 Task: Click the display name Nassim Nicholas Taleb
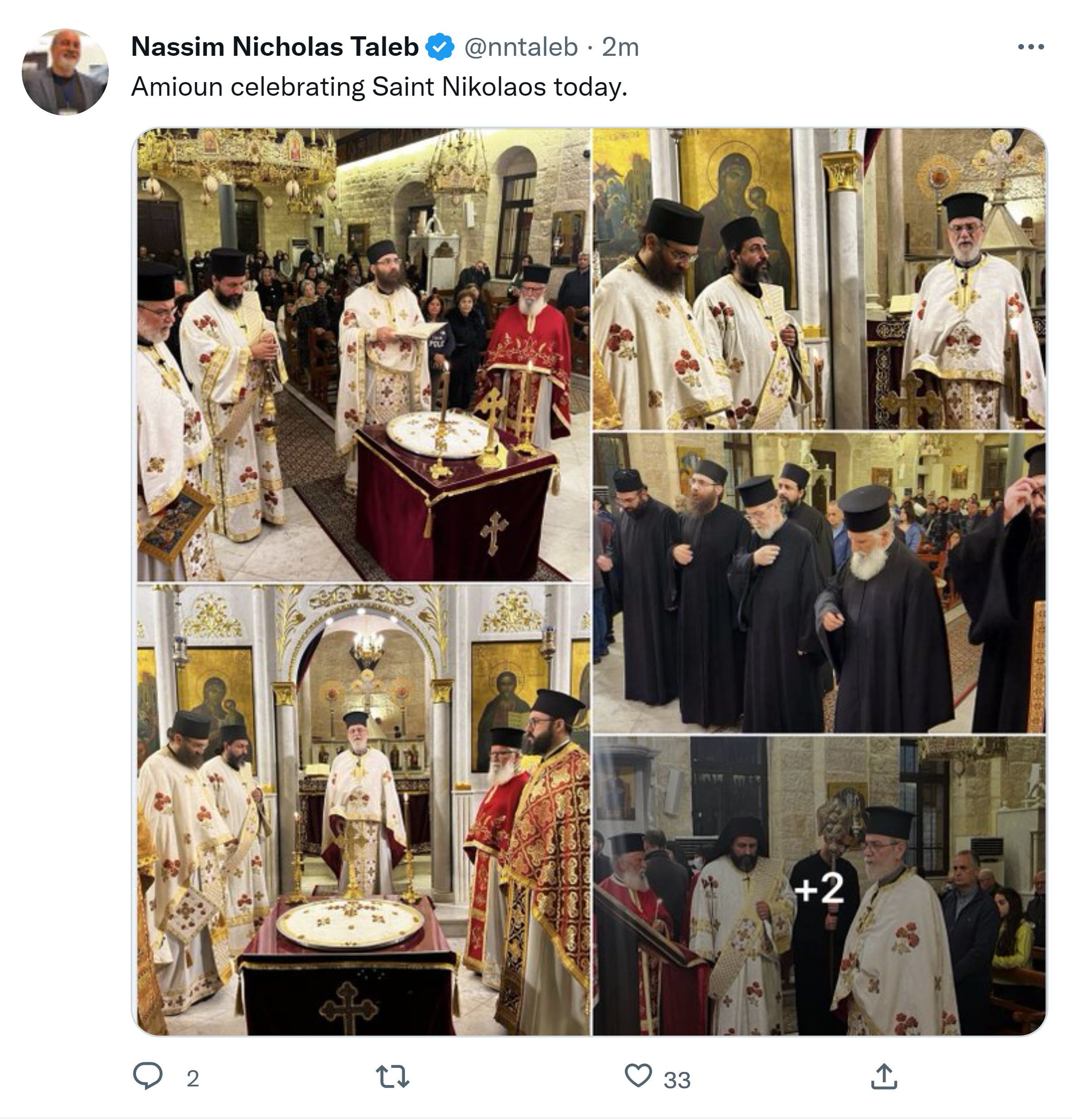(275, 47)
